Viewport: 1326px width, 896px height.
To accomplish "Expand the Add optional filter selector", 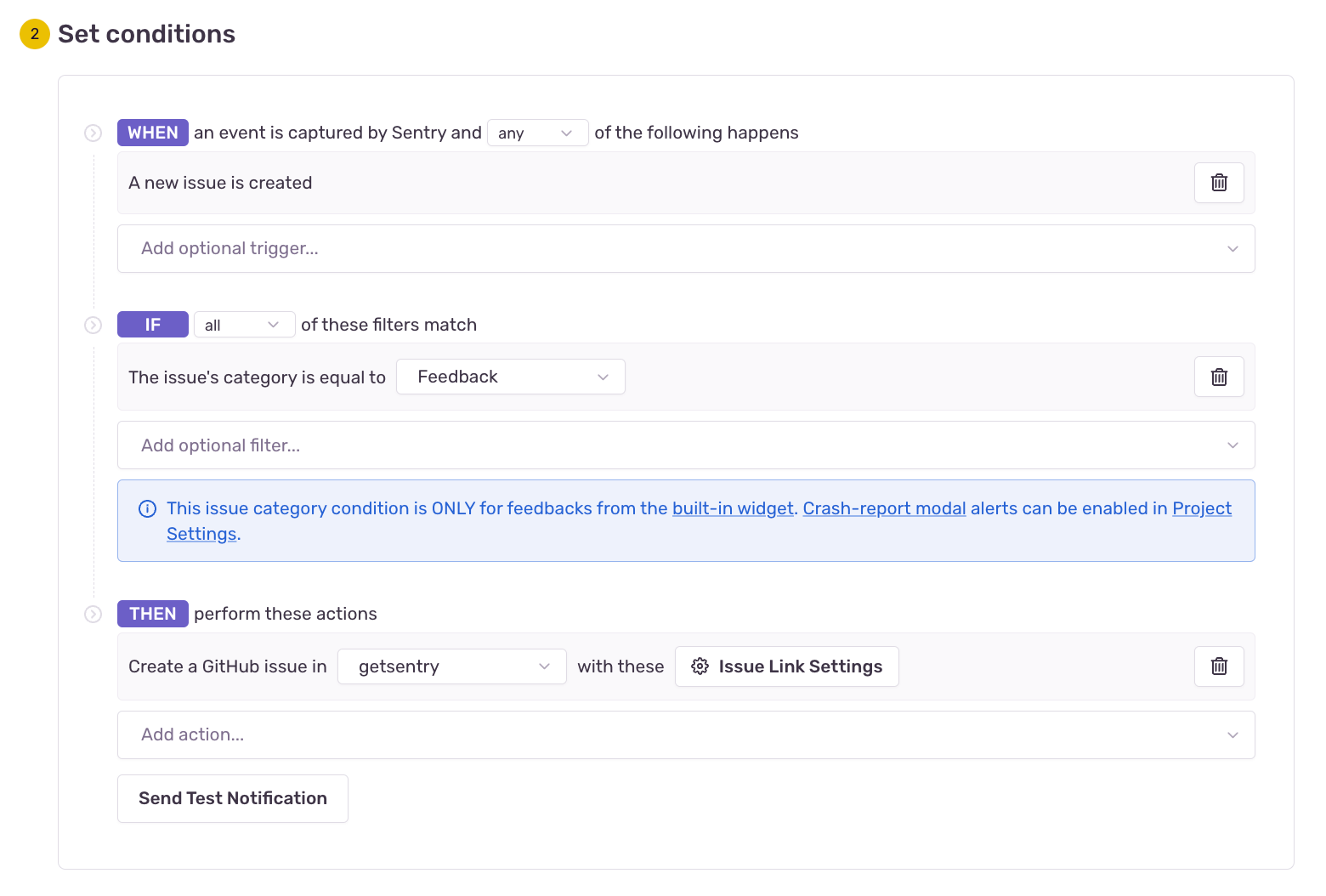I will click(685, 445).
